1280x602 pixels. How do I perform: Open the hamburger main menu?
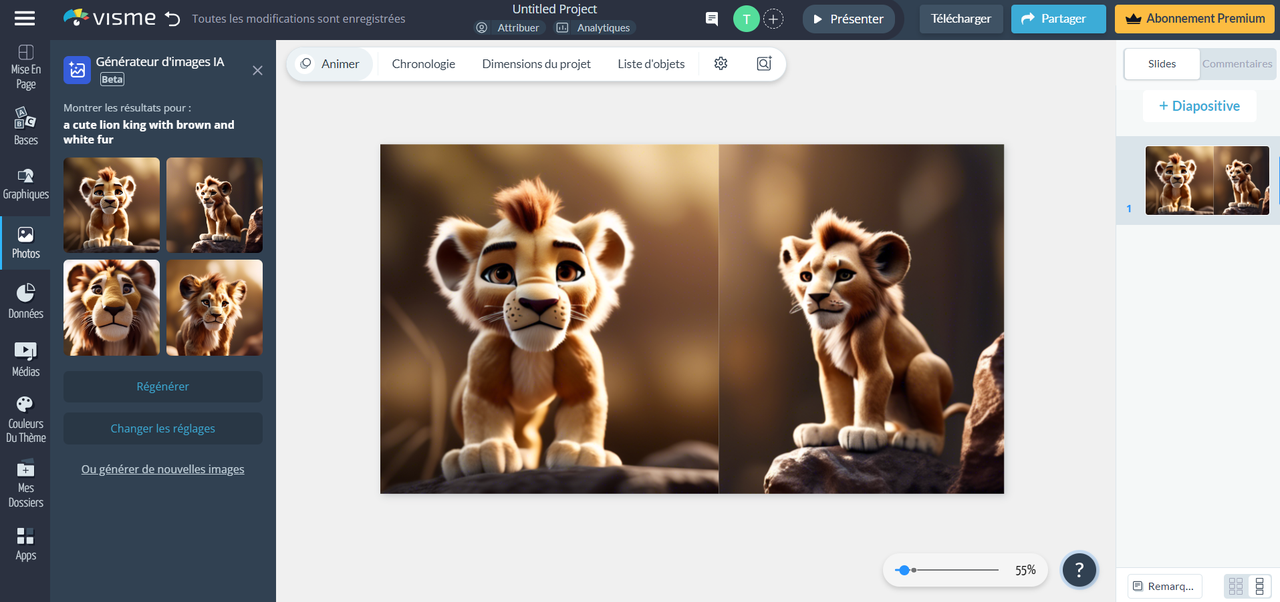coord(25,19)
